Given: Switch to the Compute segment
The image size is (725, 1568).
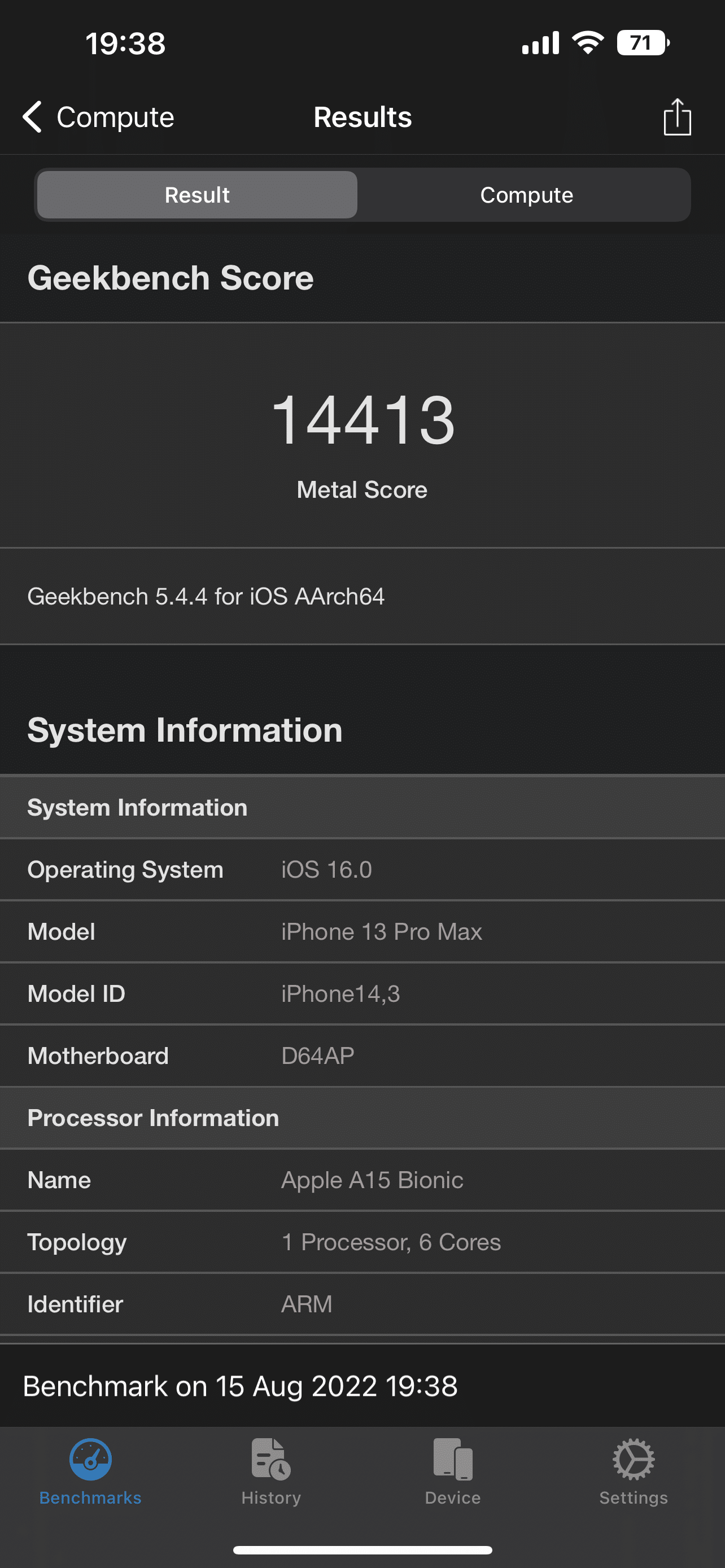Looking at the screenshot, I should tap(527, 195).
